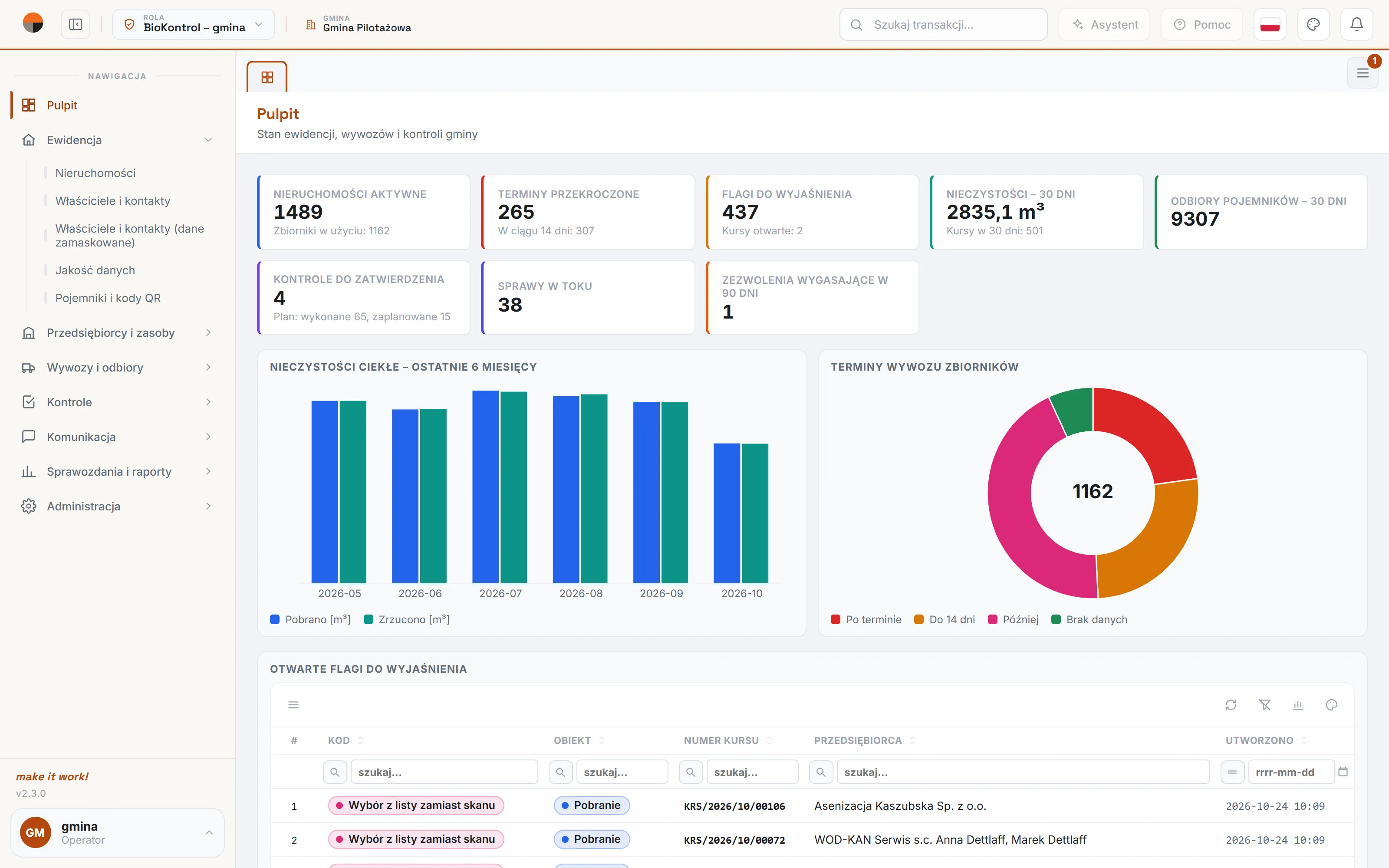Refresh the open flags table

click(1231, 705)
